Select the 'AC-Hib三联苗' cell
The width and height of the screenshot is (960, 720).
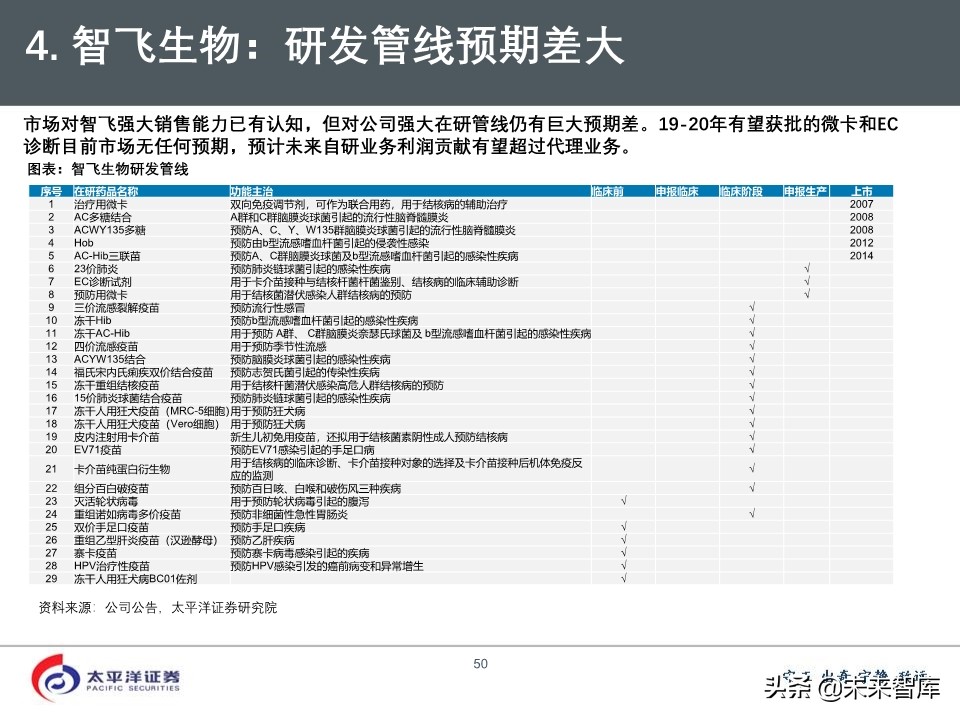tap(107, 256)
